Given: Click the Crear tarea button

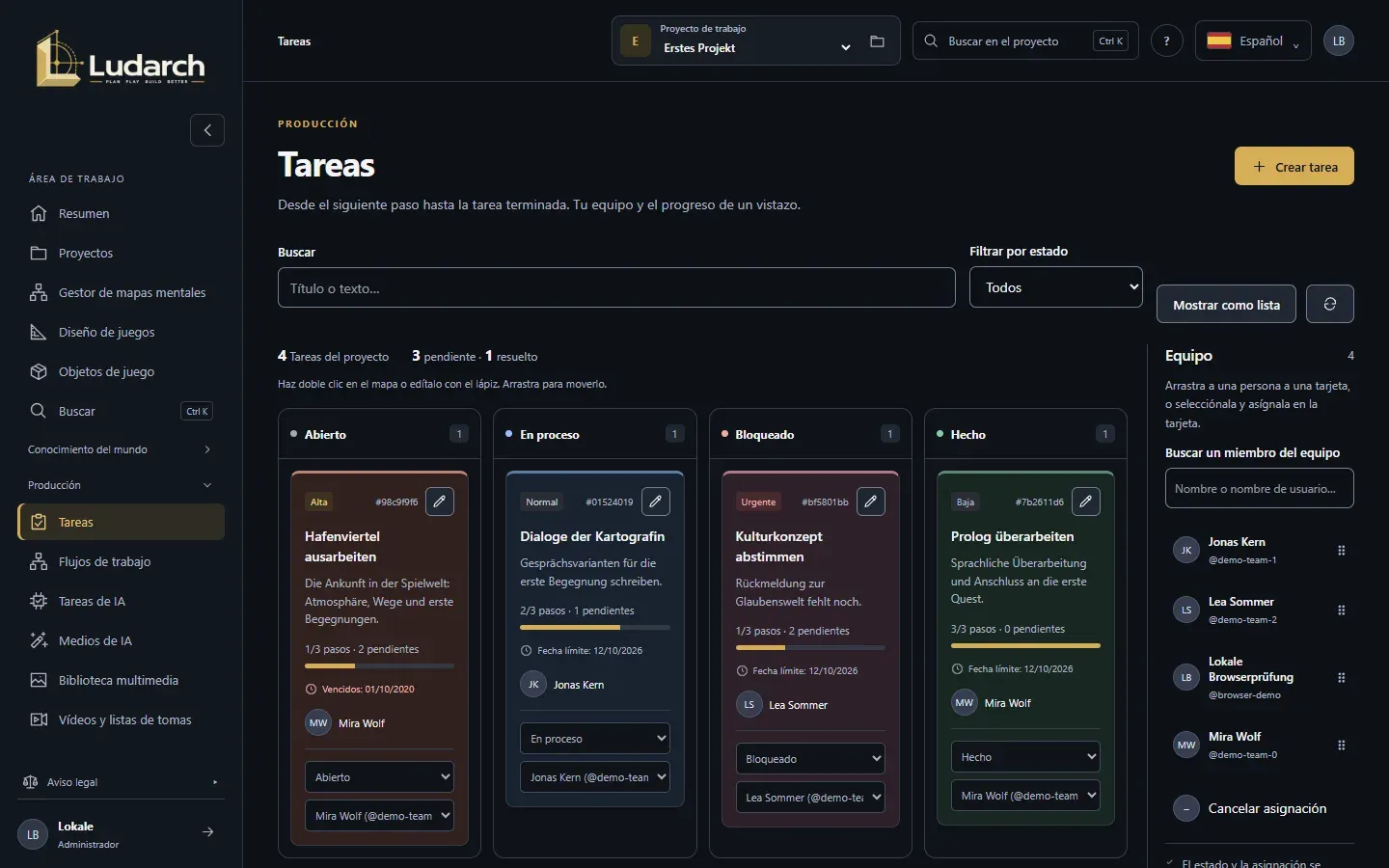Looking at the screenshot, I should tap(1294, 166).
